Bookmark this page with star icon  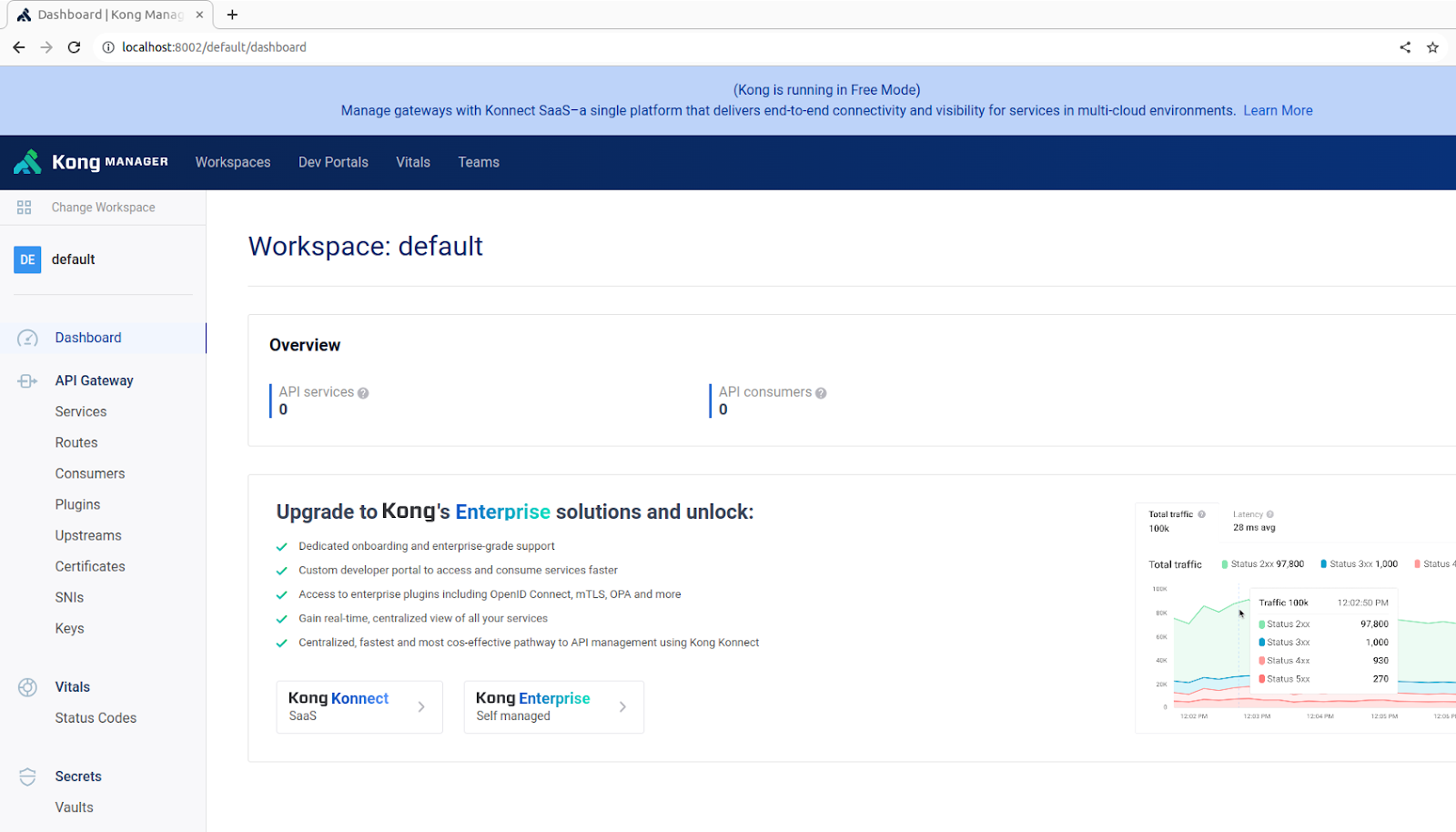[x=1432, y=47]
